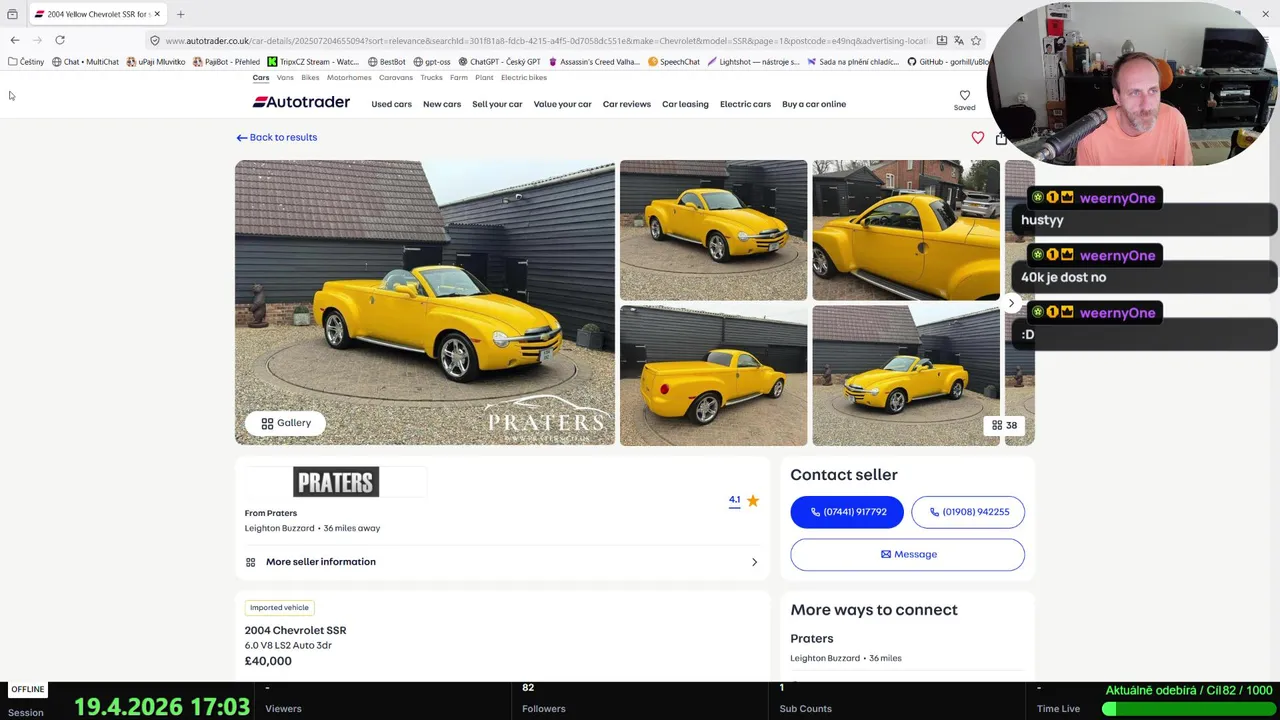Click the Imported vehicle tag
Screen dimensions: 1280x720
point(279,607)
